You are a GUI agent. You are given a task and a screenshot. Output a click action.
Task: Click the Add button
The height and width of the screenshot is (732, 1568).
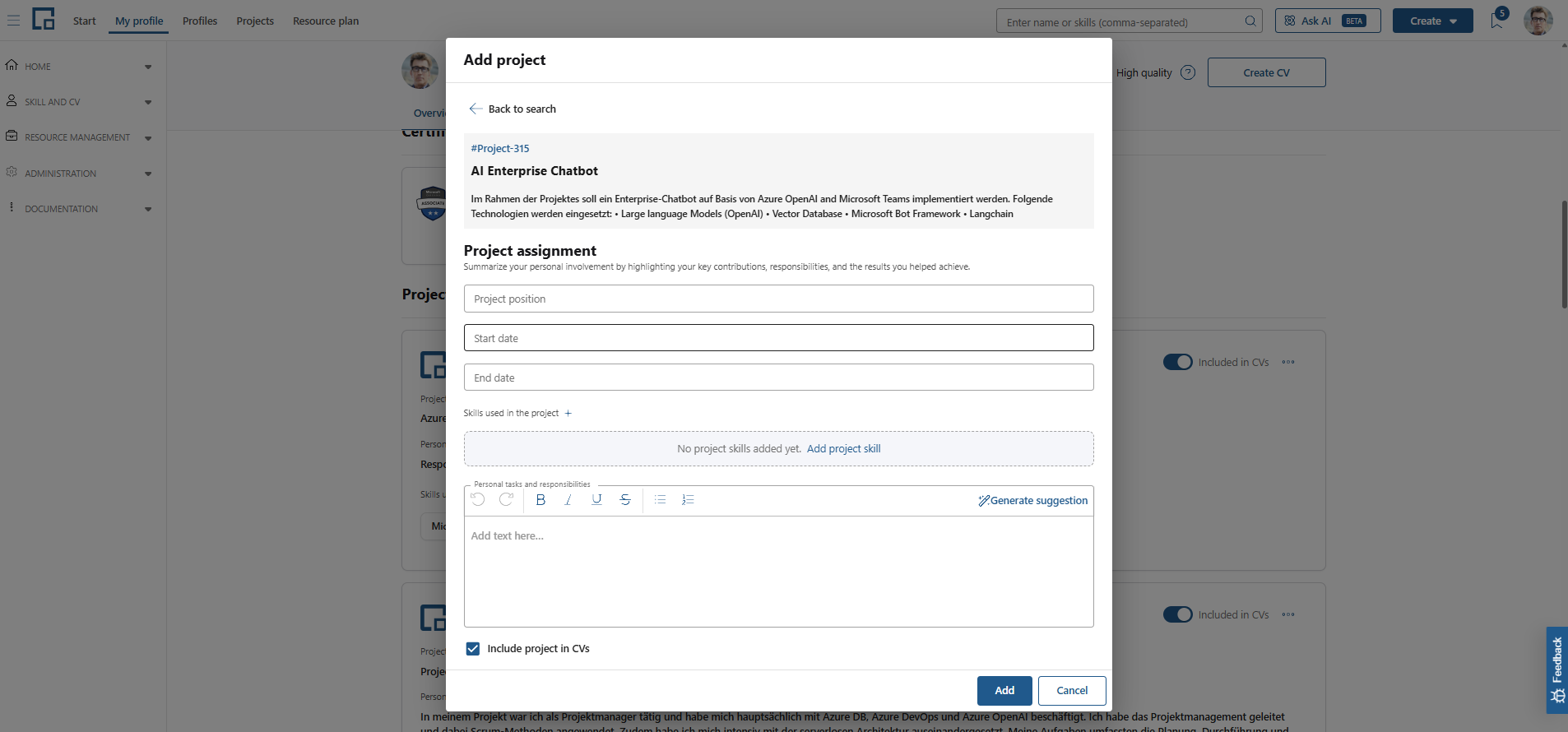tap(1004, 691)
